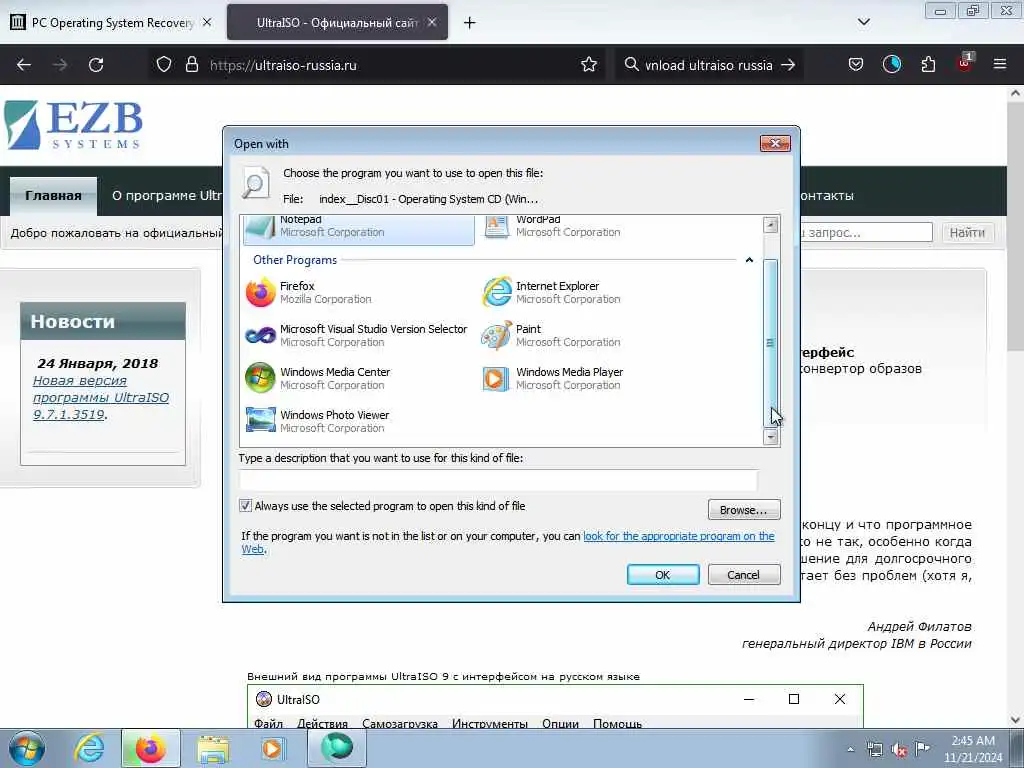
Task: Click Browse to find another program
Action: [744, 509]
